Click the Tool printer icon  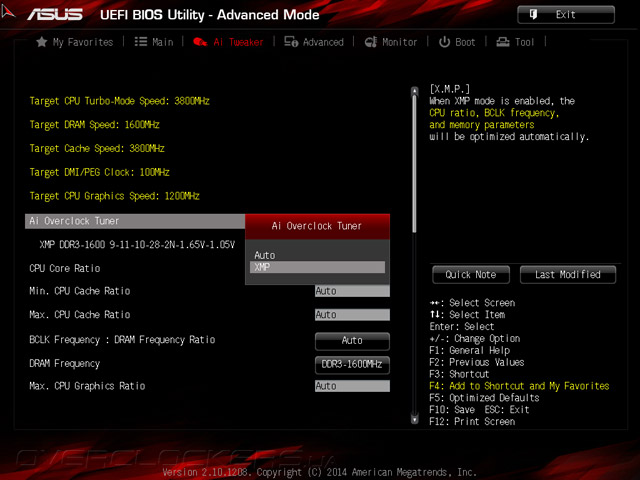[503, 42]
